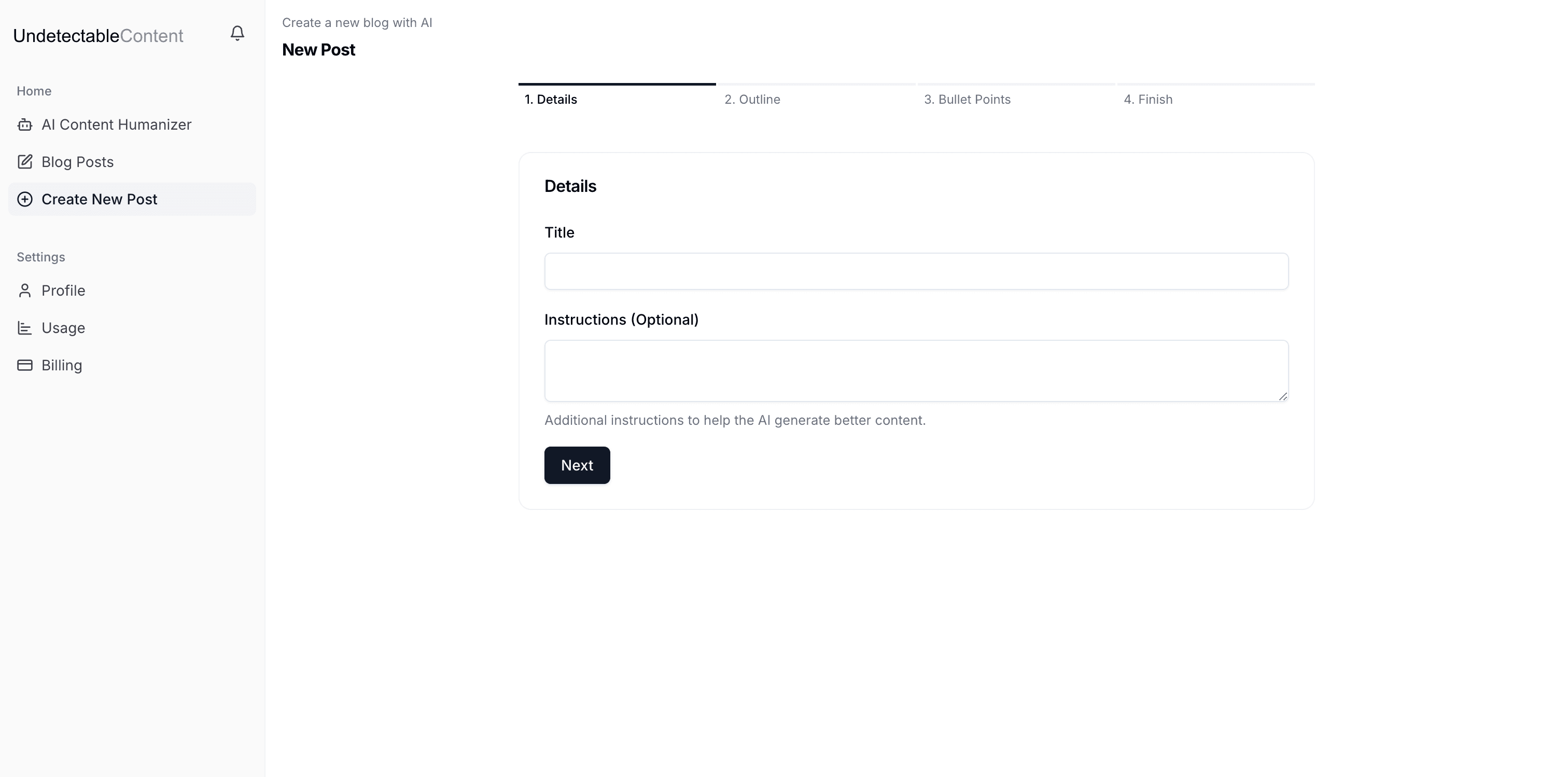Click the UndetectableContent logo
The width and height of the screenshot is (1568, 777).
(x=97, y=35)
